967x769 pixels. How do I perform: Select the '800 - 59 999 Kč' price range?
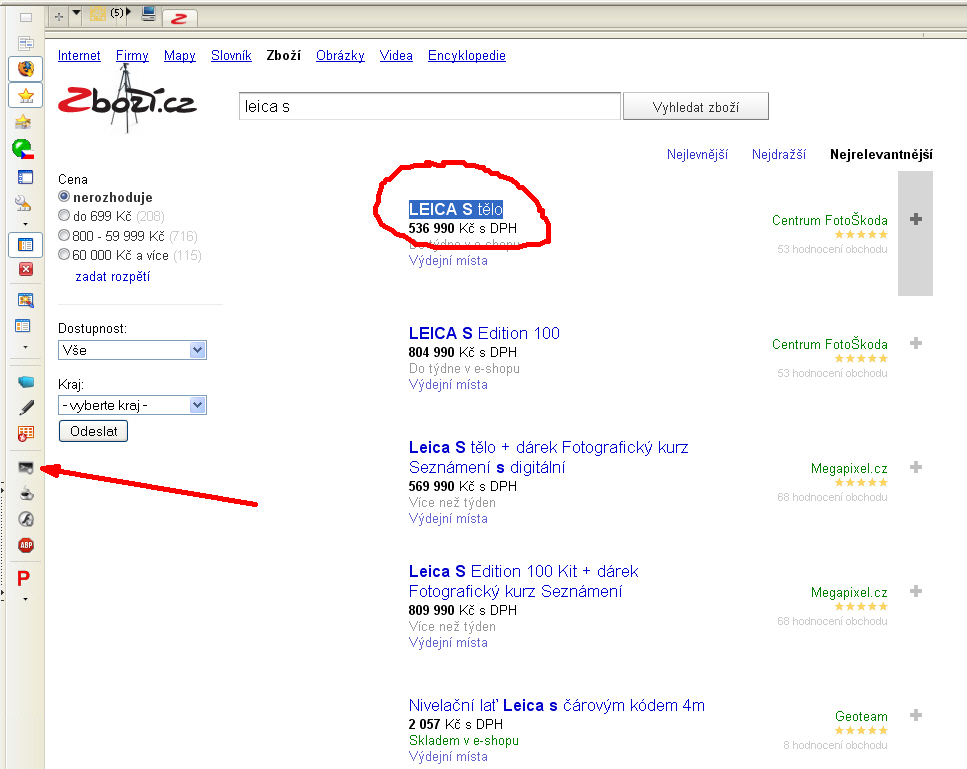[x=64, y=235]
